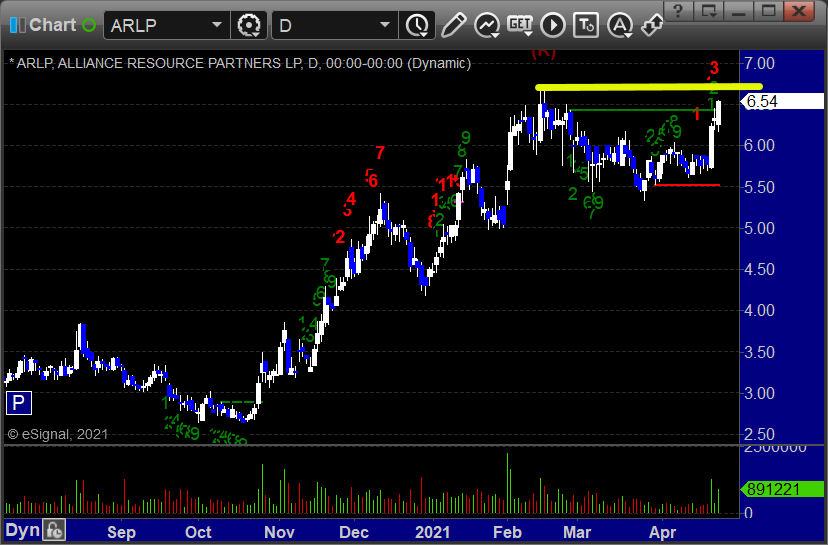
Task: Open the studies line-chart menu
Action: pos(487,25)
